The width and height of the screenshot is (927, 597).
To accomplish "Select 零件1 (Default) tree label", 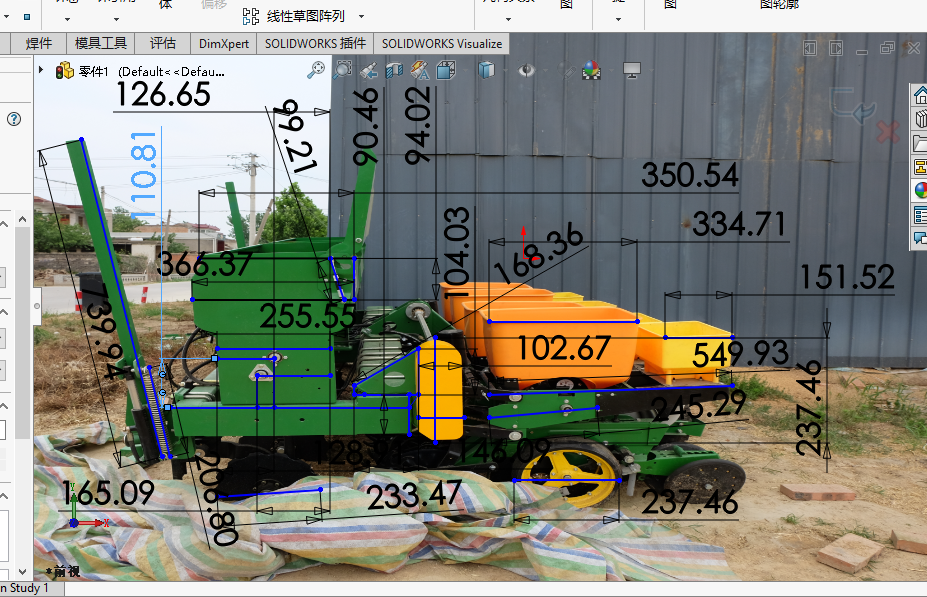I will pos(151,72).
